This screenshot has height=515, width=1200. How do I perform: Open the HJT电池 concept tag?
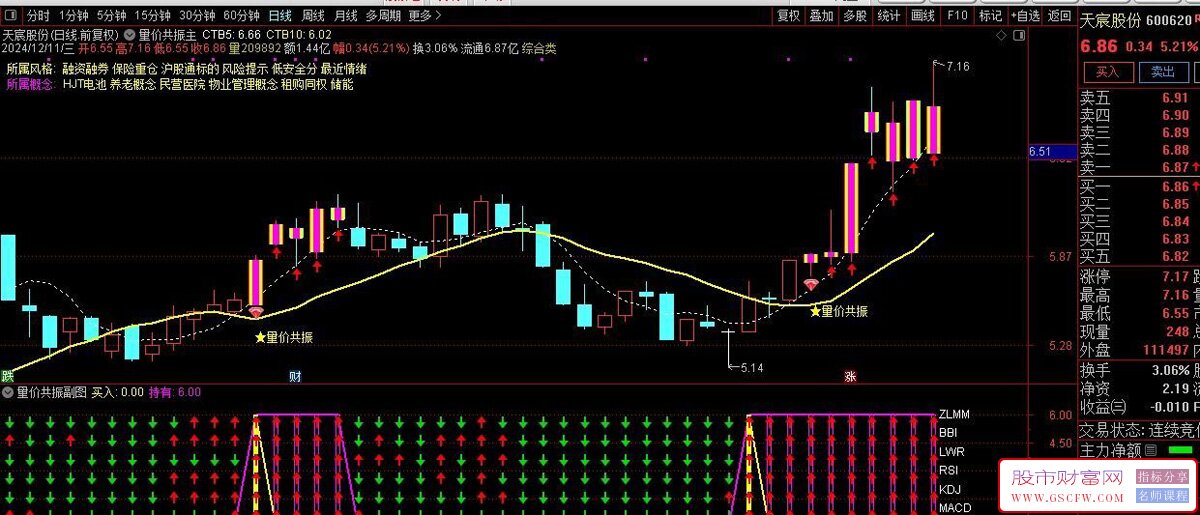[x=84, y=85]
